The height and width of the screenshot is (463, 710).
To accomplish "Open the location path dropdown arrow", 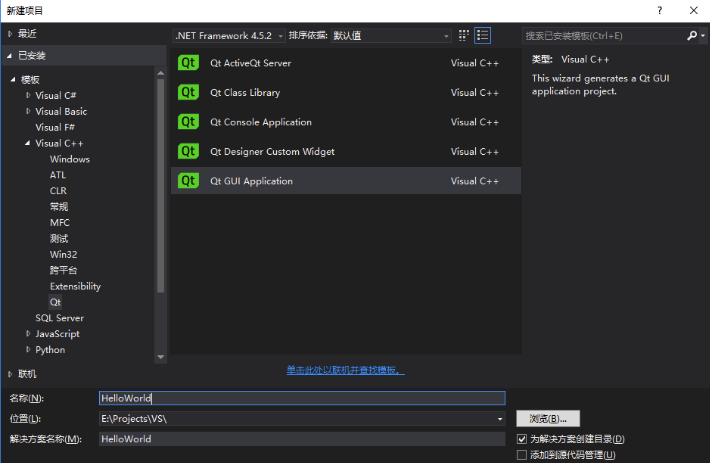I will click(500, 419).
